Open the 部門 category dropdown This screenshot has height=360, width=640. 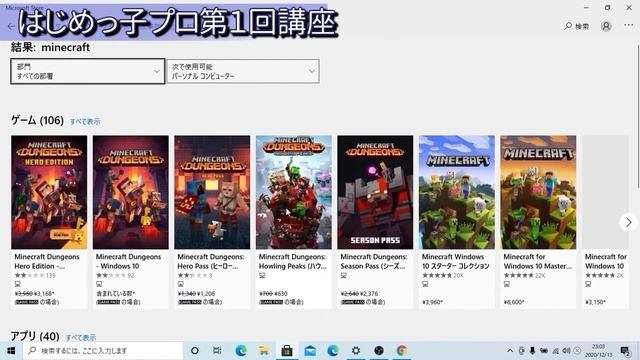click(x=88, y=71)
